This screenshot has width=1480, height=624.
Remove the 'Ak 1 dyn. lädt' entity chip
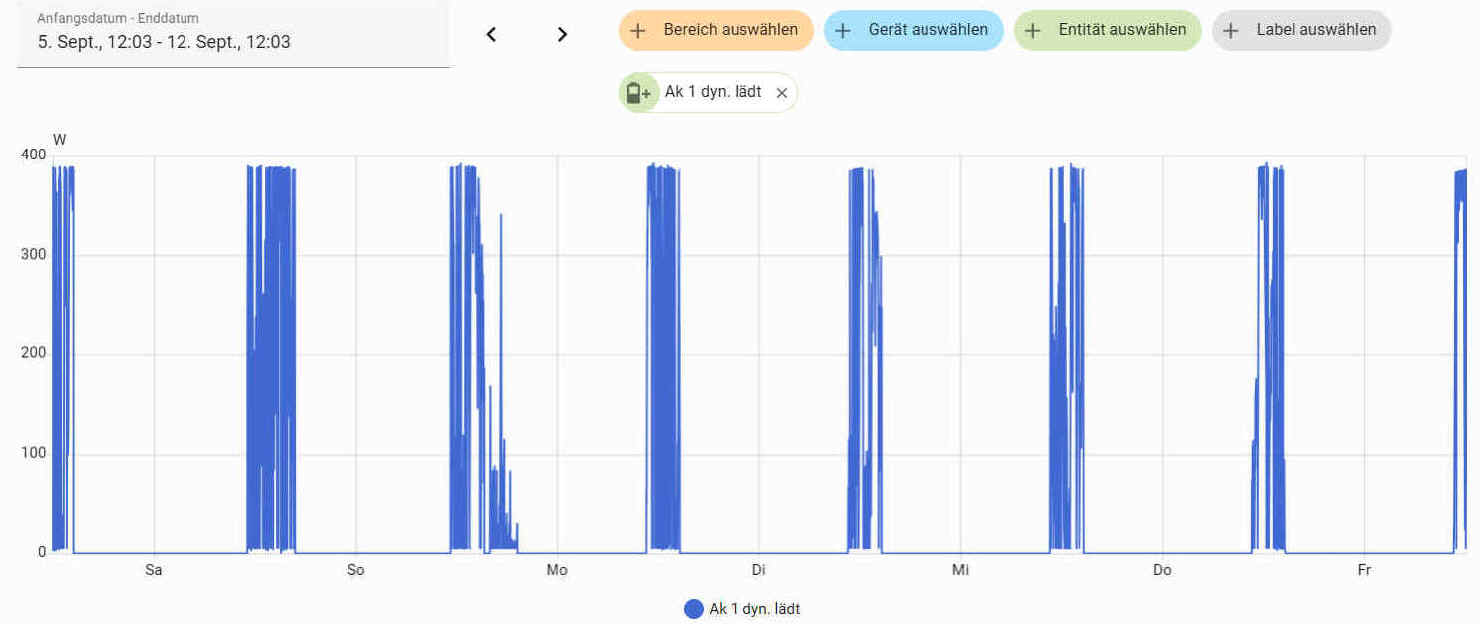point(782,93)
